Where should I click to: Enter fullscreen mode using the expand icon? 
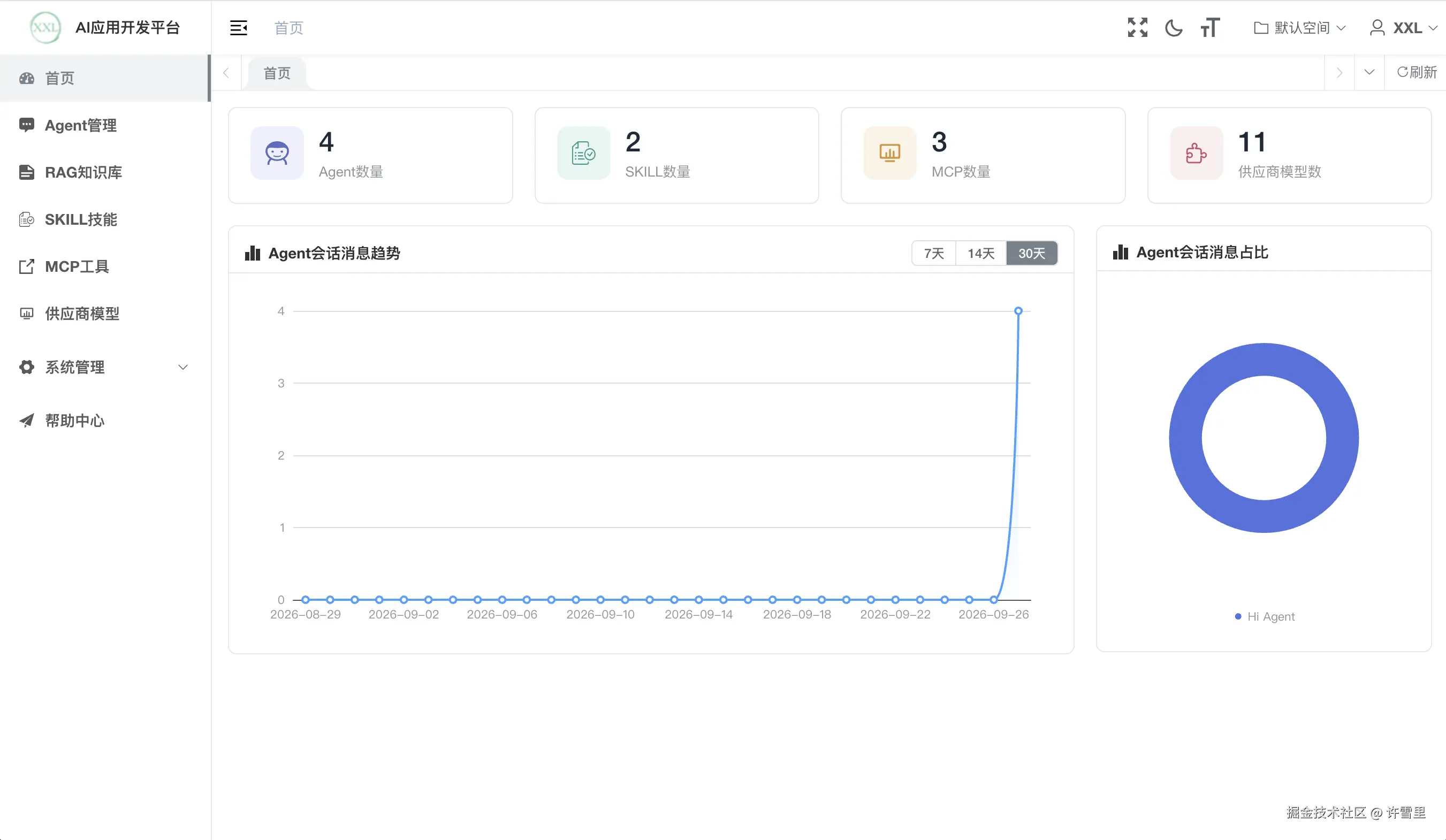tap(1137, 27)
